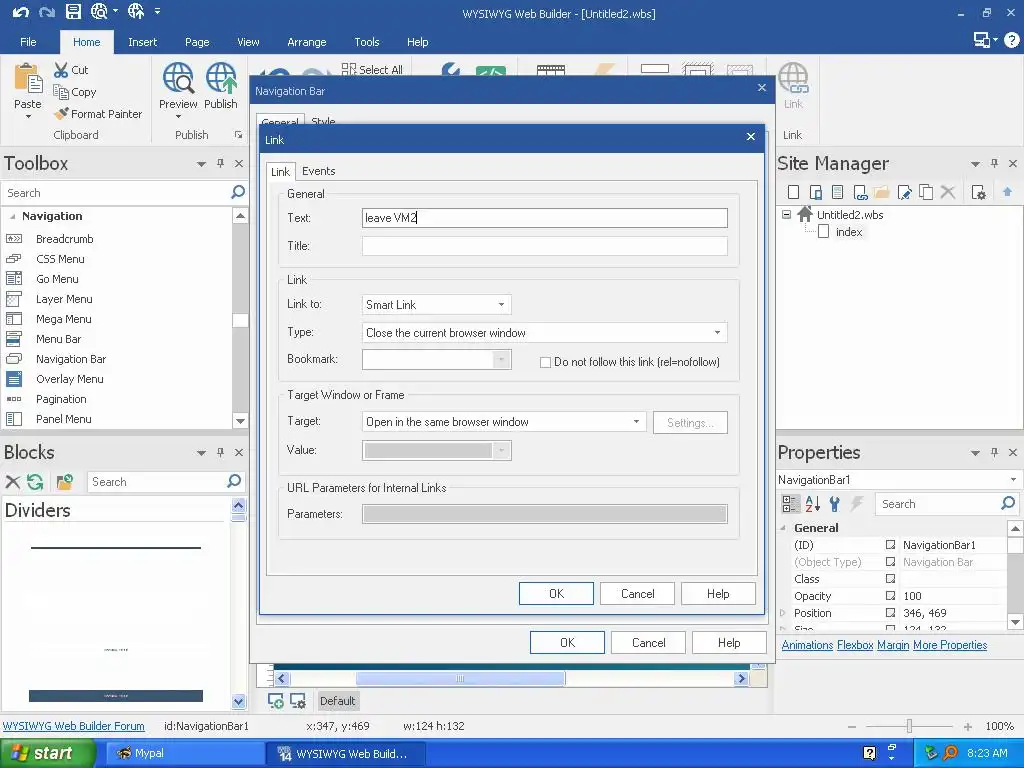Switch to the Events tab in Link dialog
The height and width of the screenshot is (768, 1024).
pos(319,171)
